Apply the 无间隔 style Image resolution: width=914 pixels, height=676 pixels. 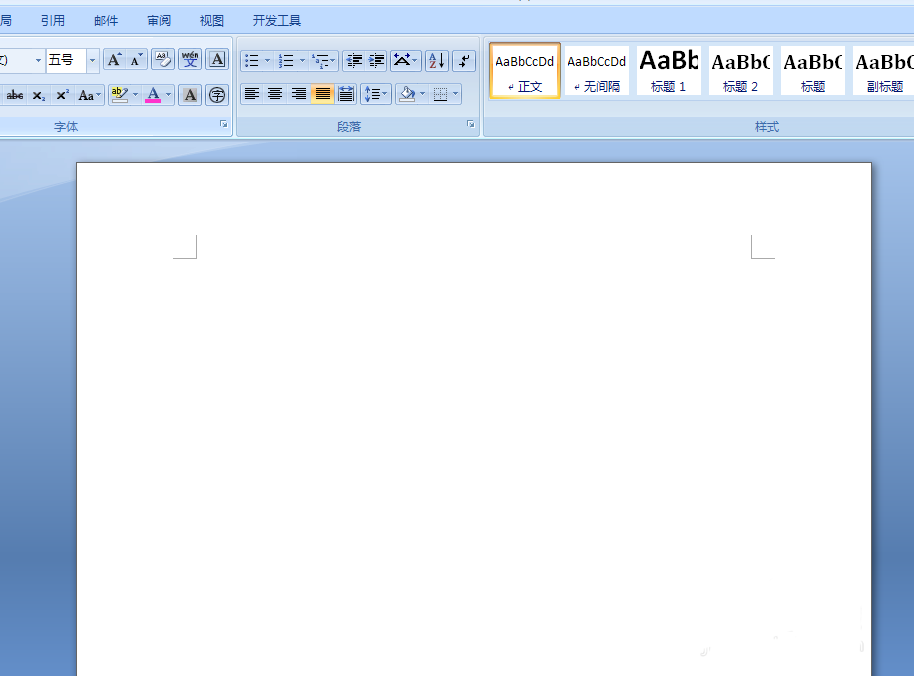[x=597, y=70]
